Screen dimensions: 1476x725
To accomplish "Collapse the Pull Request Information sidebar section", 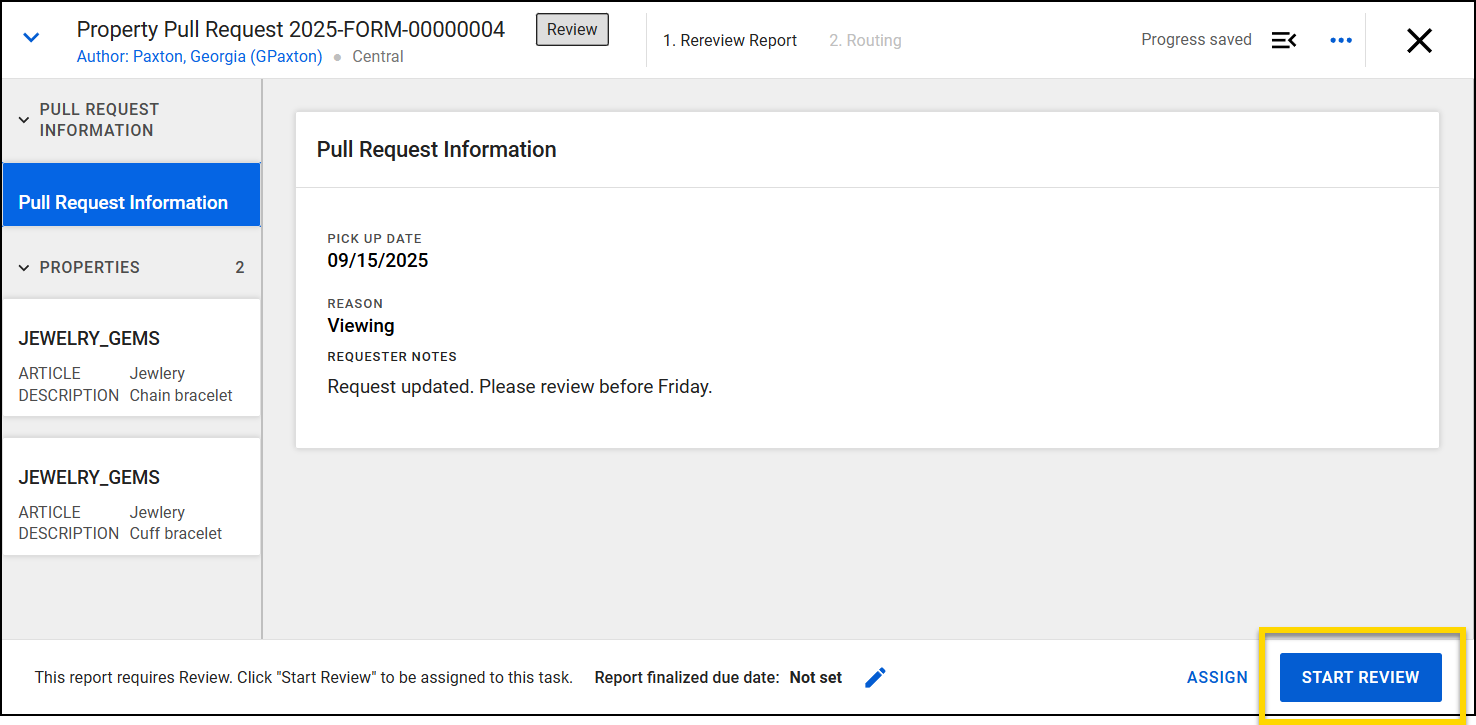I will (25, 120).
